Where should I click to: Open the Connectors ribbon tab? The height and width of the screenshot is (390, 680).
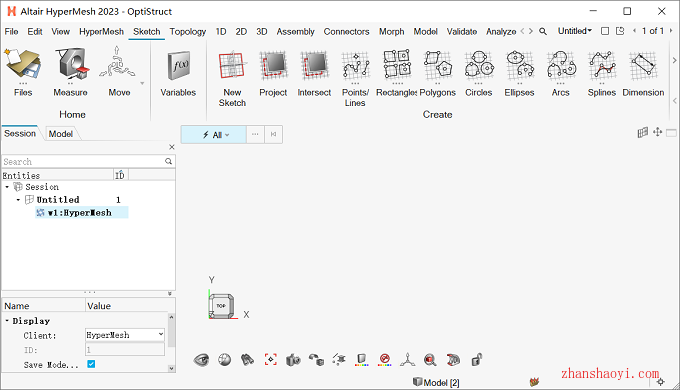[x=347, y=32]
